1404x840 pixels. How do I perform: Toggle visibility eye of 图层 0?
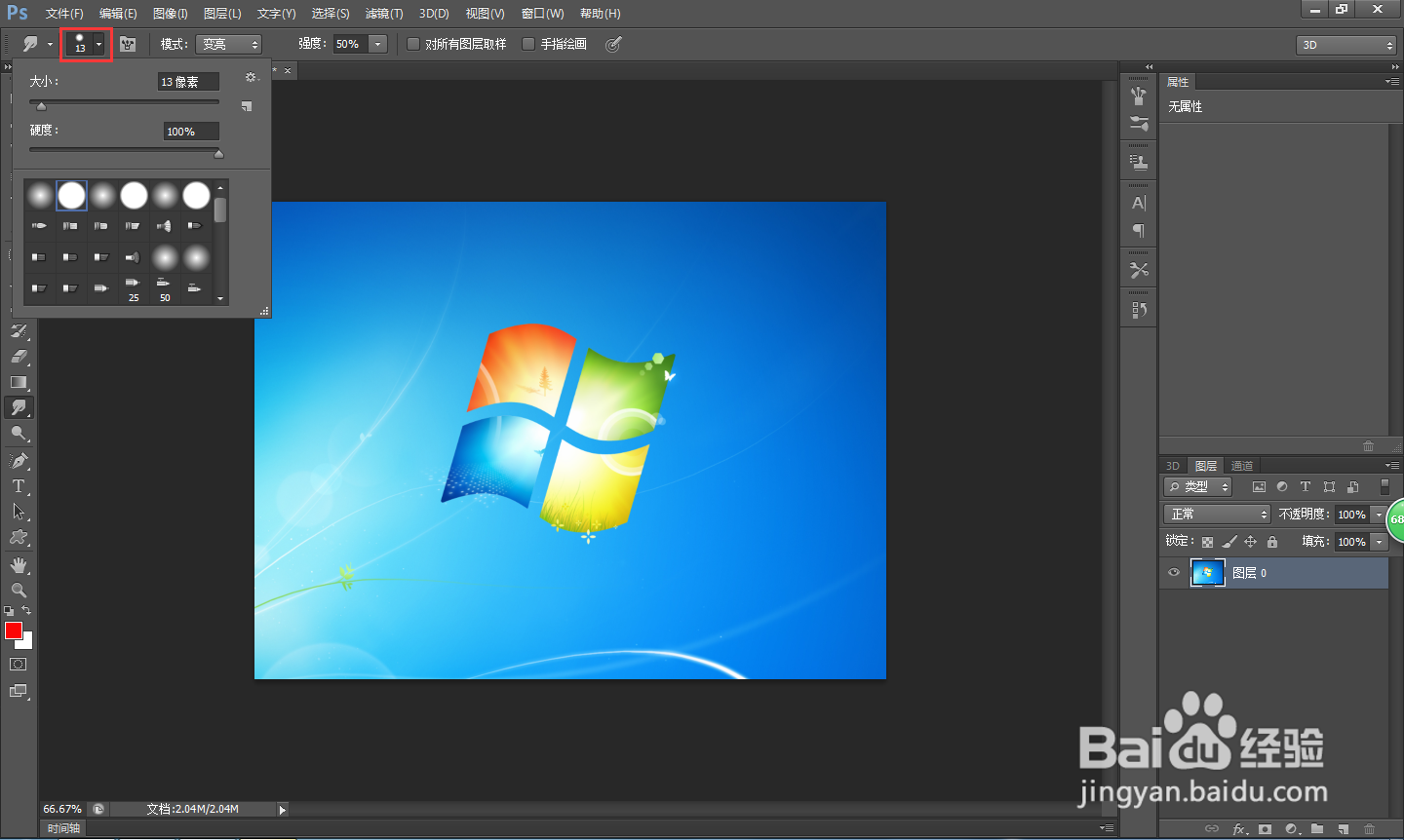point(1174,573)
